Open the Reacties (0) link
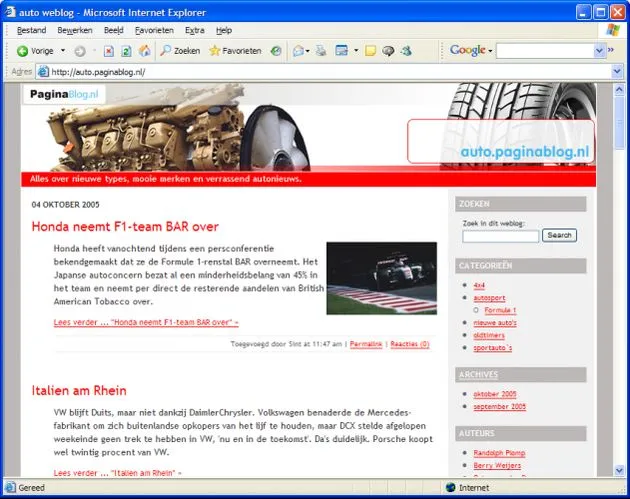The height and width of the screenshot is (499, 630). click(409, 344)
